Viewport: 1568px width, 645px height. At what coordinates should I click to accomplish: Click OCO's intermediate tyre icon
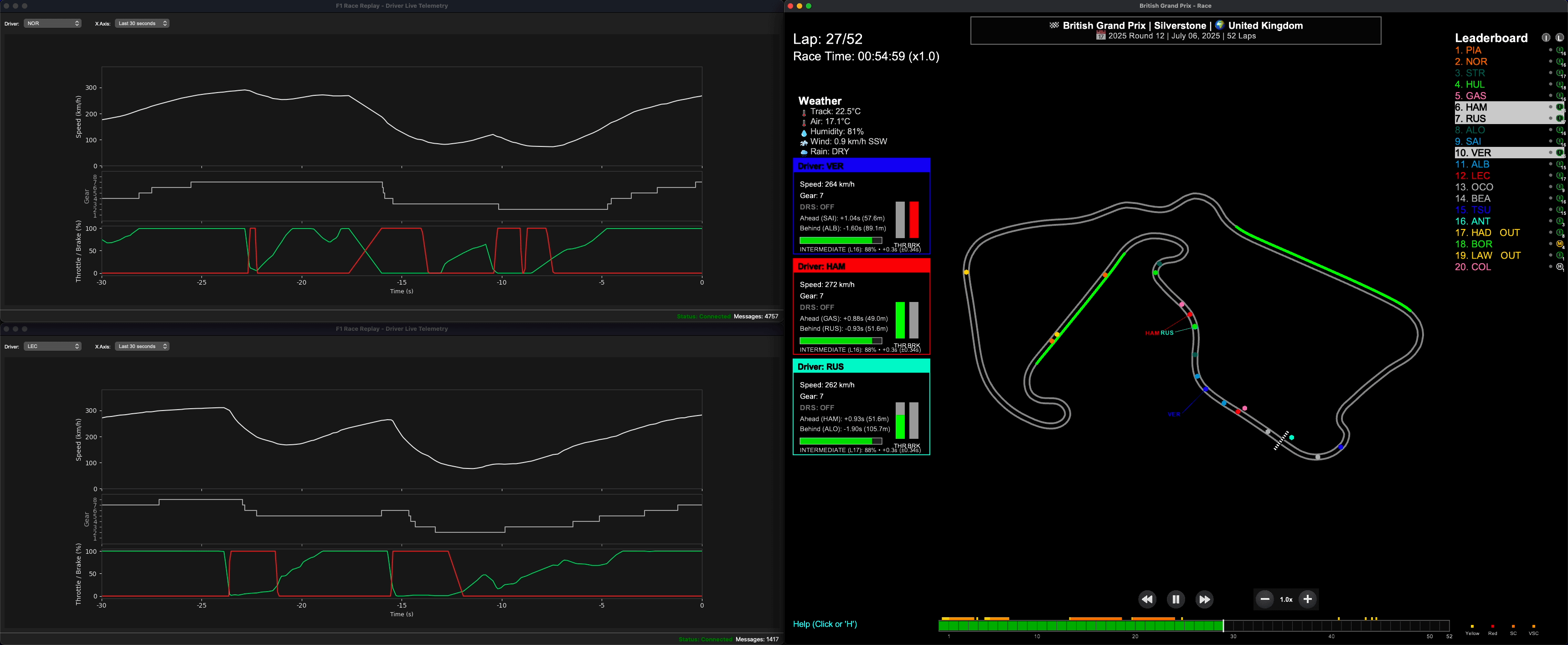[x=1559, y=187]
